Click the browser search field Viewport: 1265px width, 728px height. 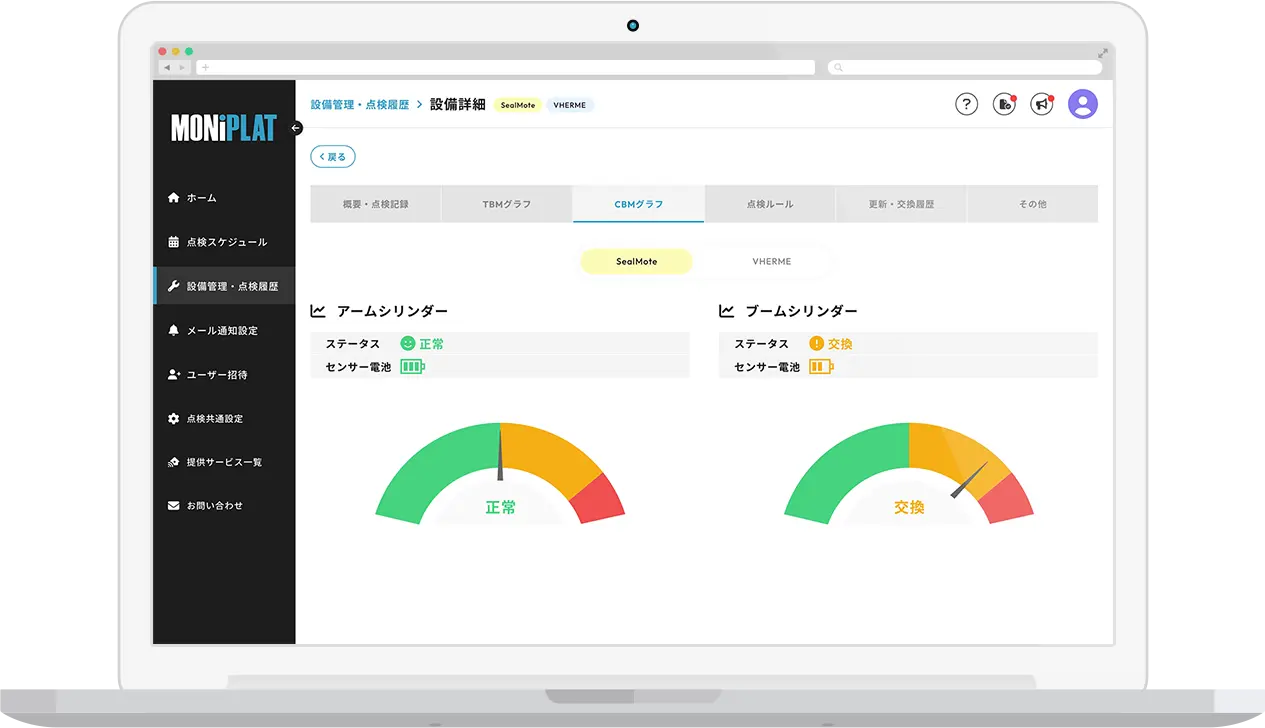[x=965, y=67]
